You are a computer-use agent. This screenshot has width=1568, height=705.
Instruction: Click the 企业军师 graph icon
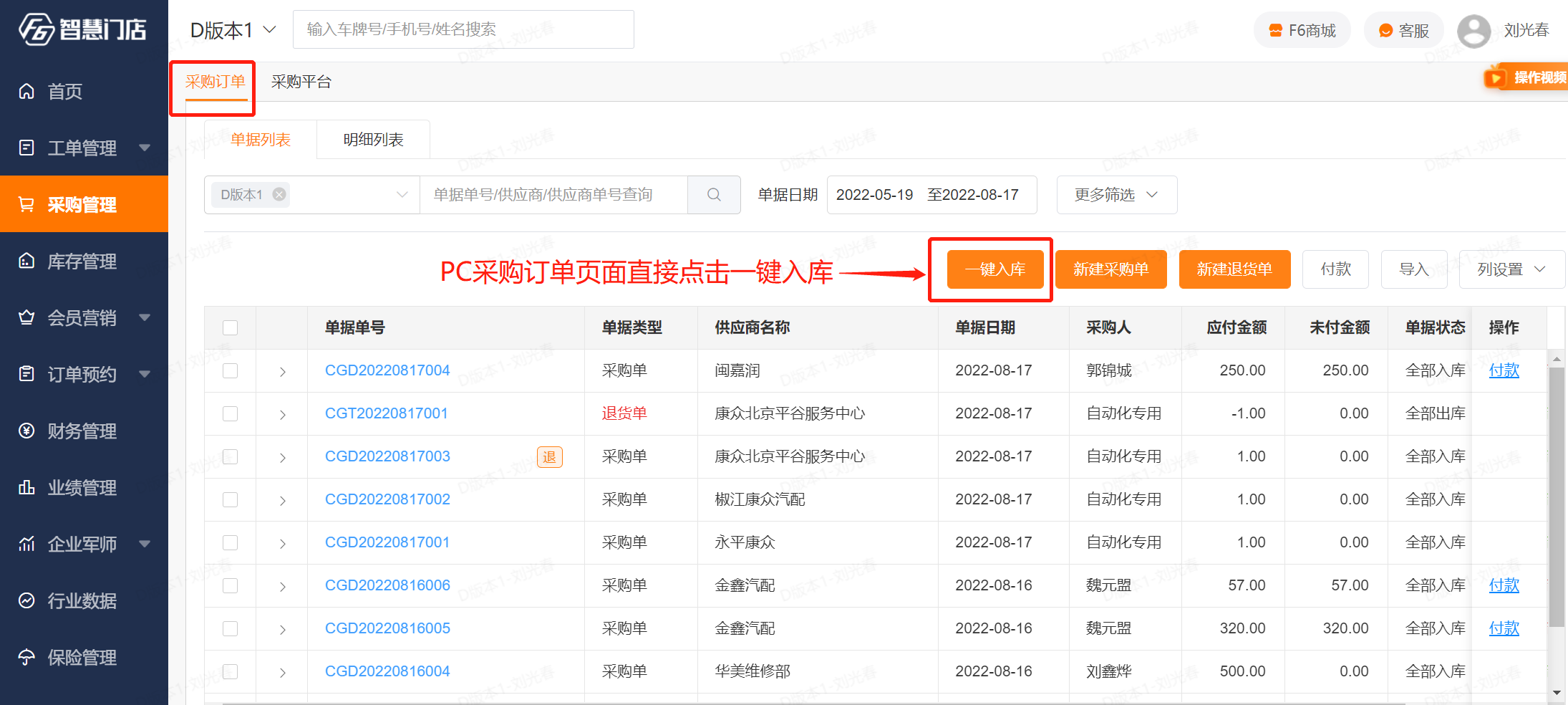click(26, 544)
